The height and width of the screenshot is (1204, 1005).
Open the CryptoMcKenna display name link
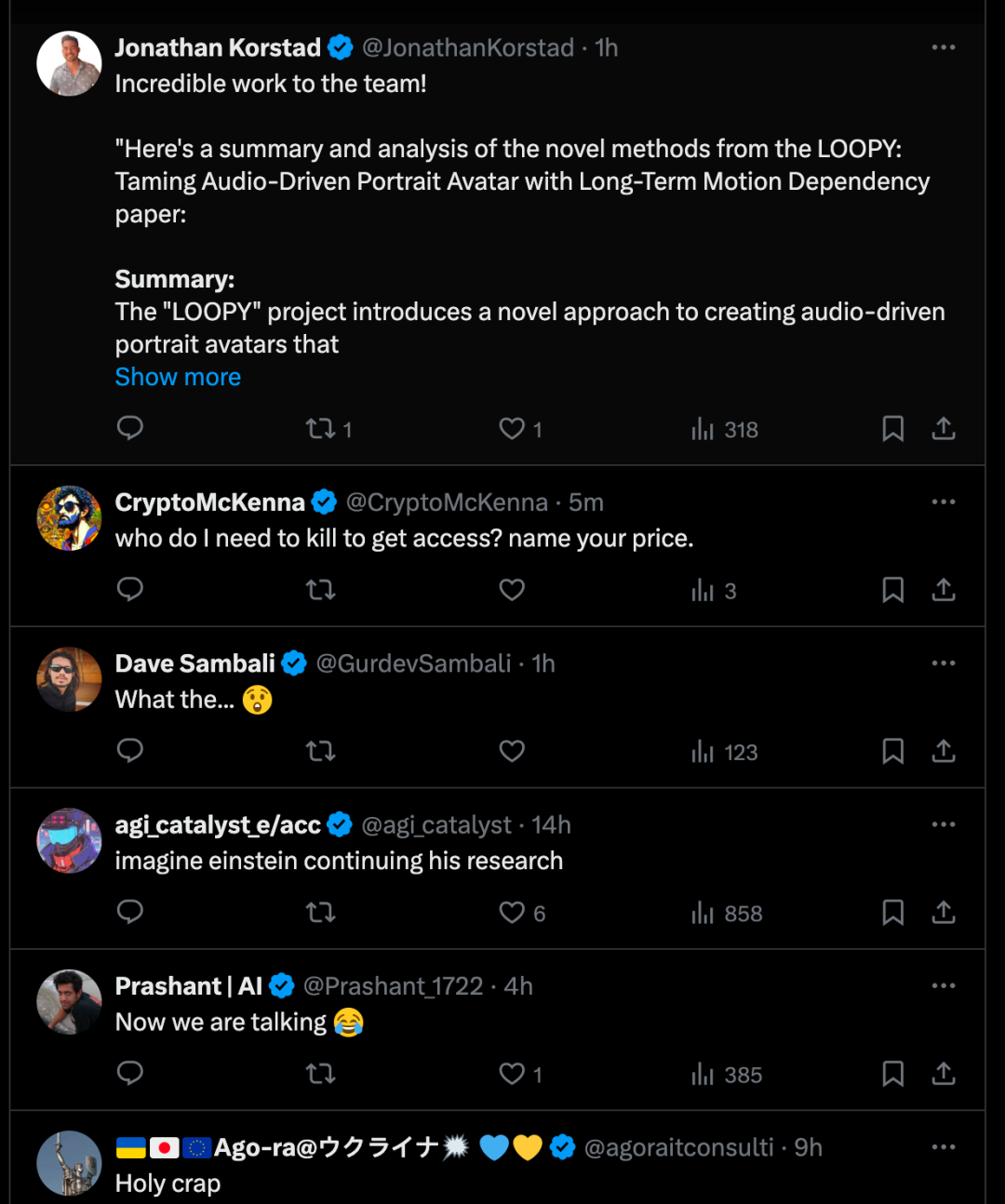pyautogui.click(x=209, y=502)
